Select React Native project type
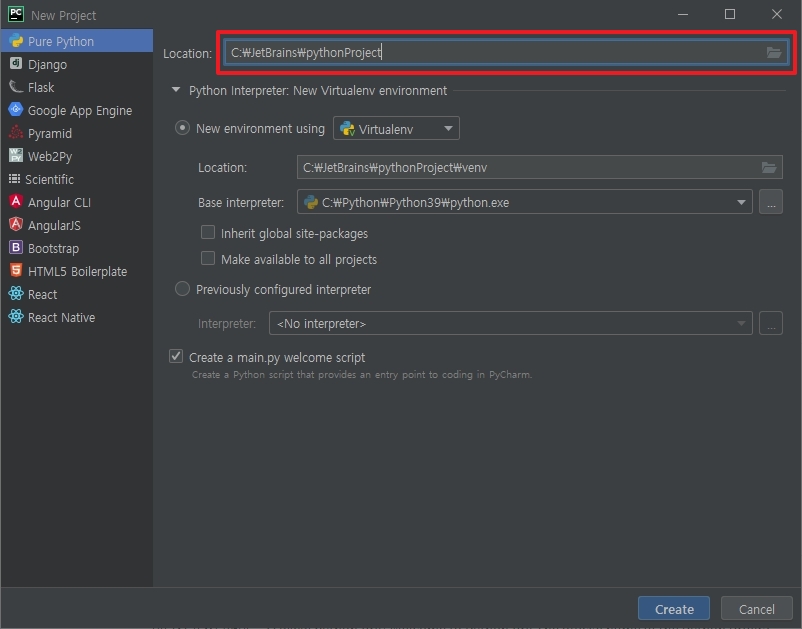 (x=77, y=317)
